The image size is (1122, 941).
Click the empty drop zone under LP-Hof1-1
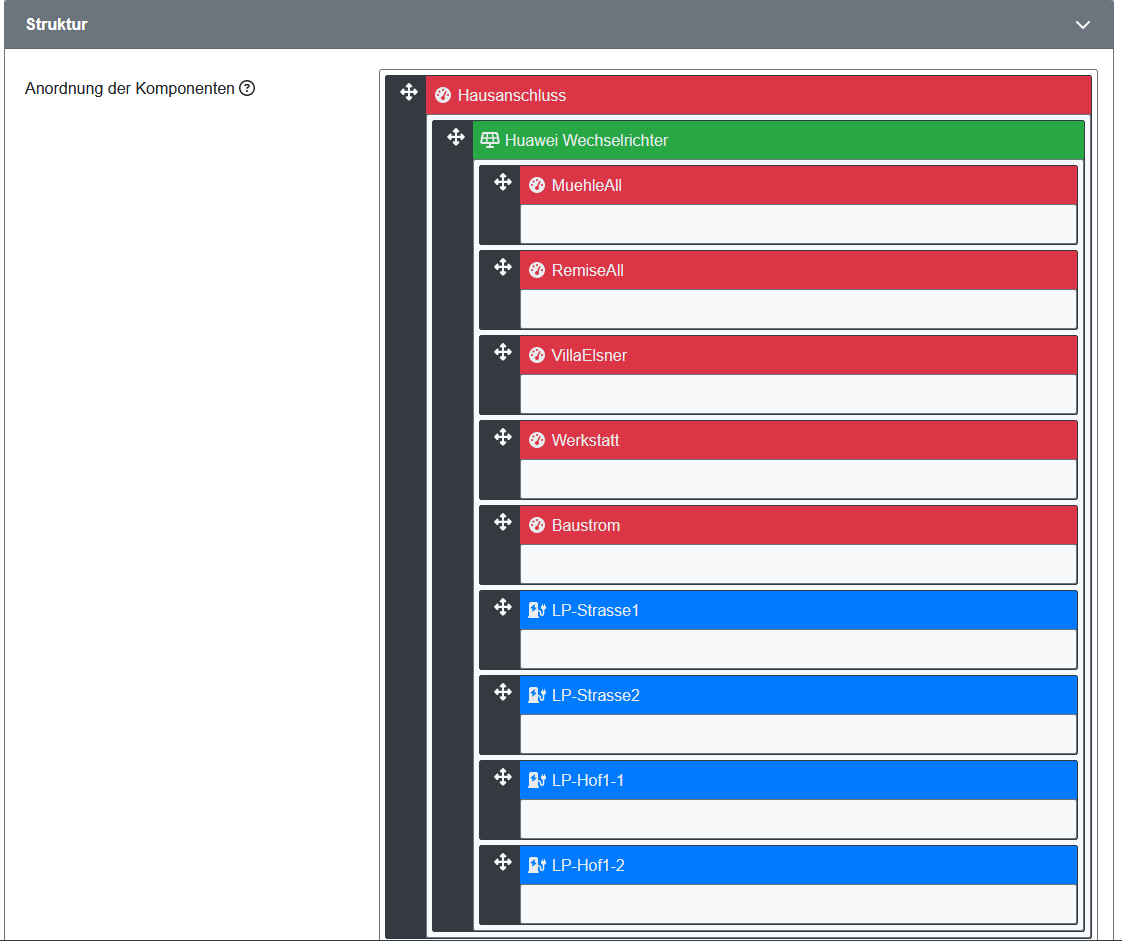pyautogui.click(x=798, y=819)
